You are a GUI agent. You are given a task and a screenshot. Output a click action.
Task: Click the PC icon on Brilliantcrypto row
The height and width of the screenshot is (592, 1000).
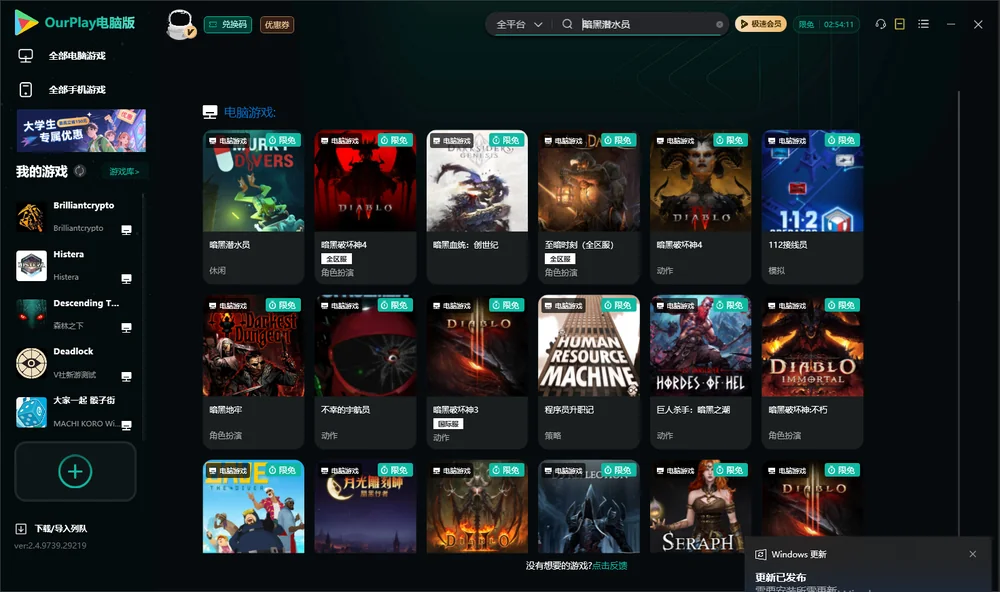[x=126, y=230]
